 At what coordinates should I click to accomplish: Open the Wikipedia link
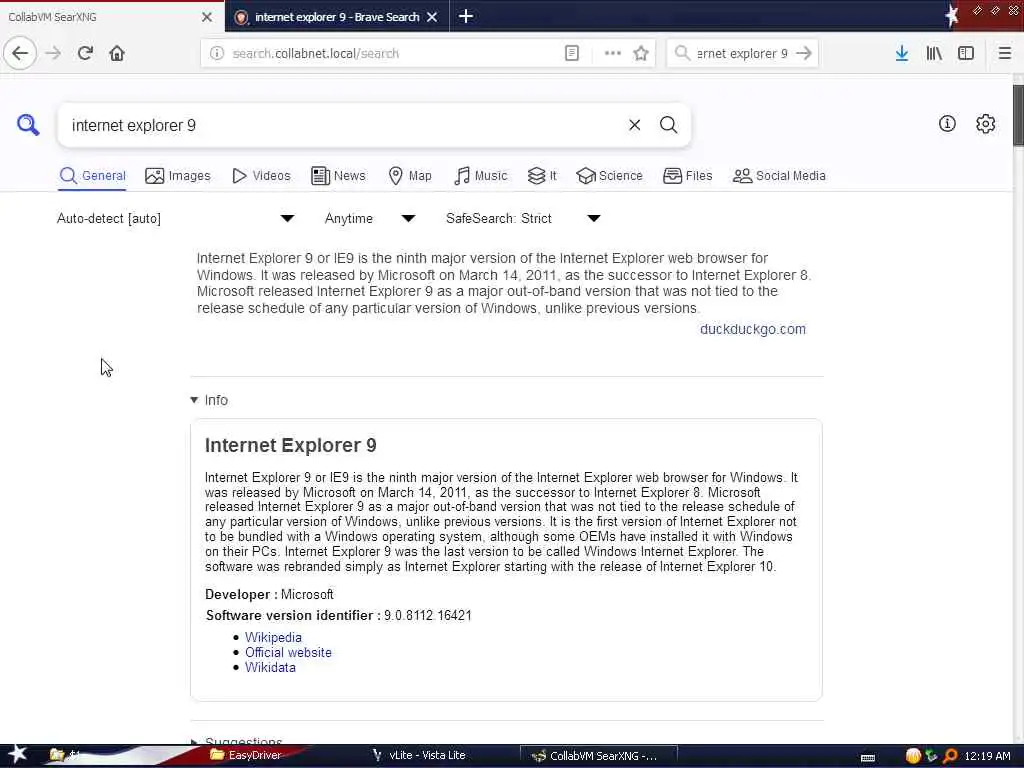click(x=273, y=637)
